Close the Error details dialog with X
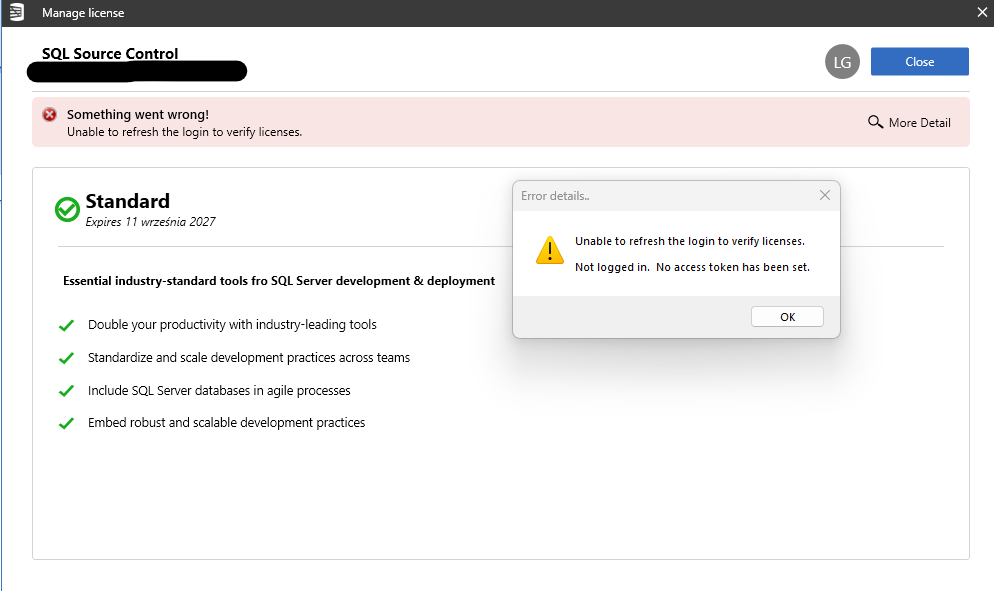 click(824, 195)
